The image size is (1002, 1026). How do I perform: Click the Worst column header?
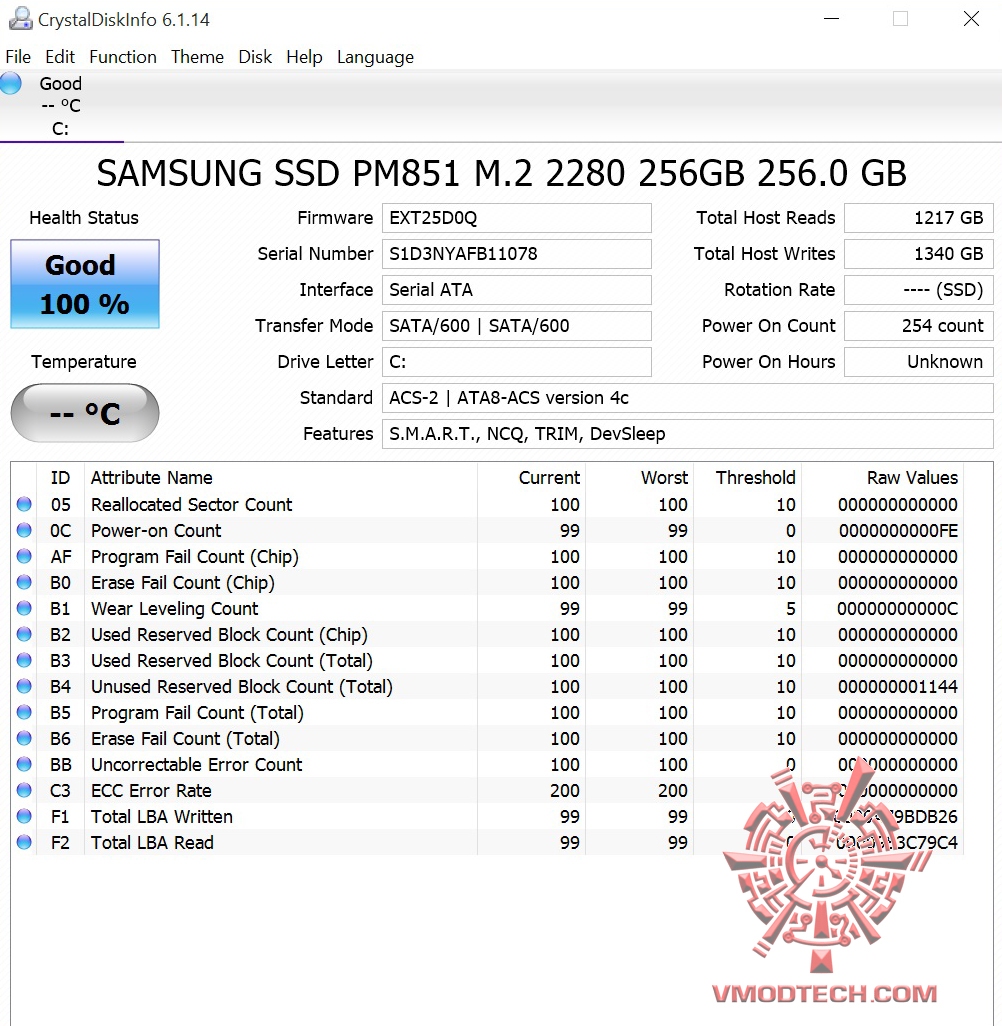point(639,478)
